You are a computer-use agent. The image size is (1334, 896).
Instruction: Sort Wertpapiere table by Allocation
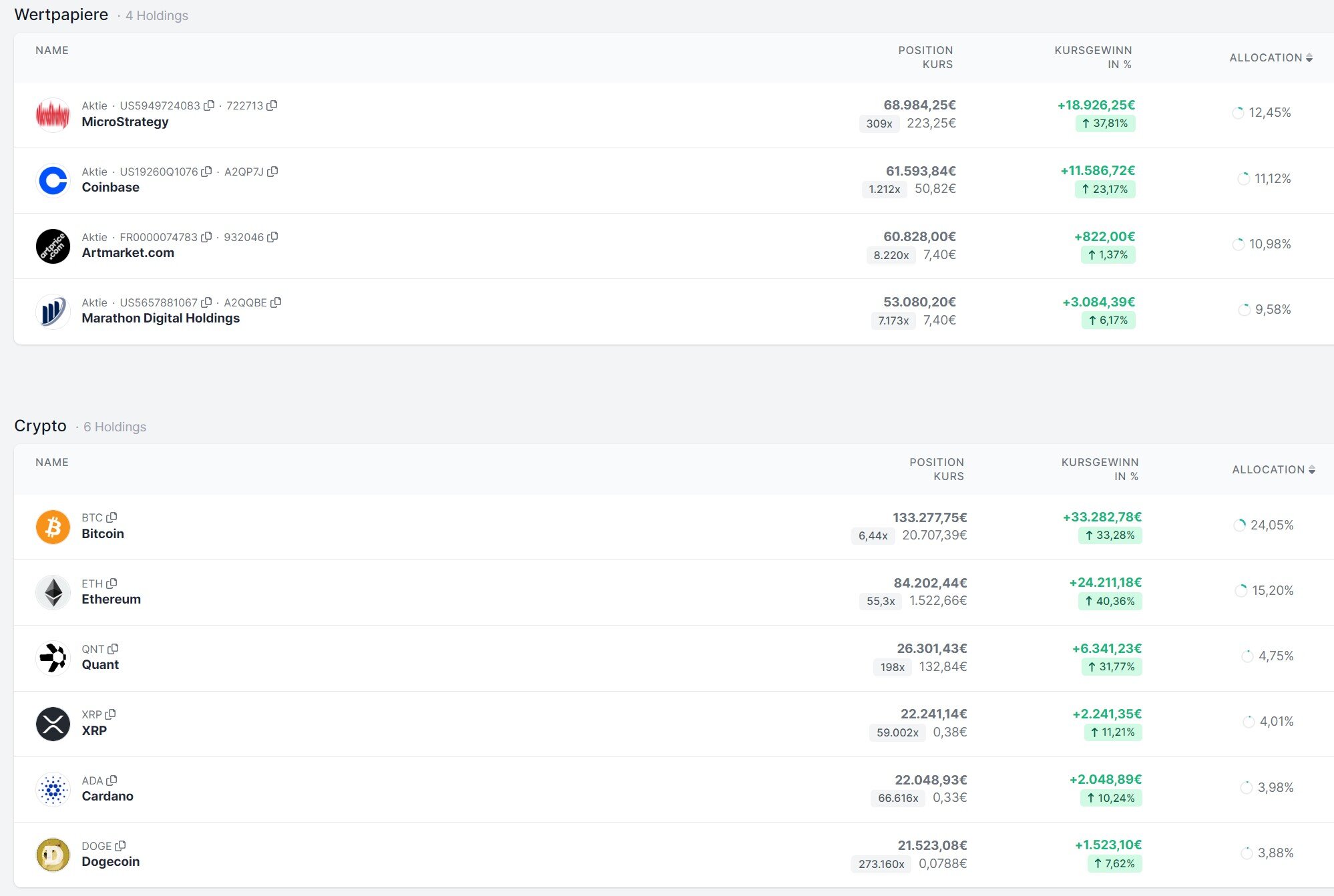[1271, 57]
